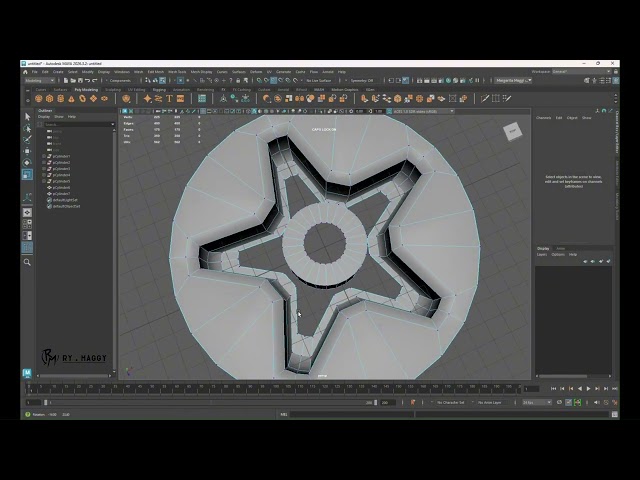Create a polygon cone from shelf
The width and height of the screenshot is (640, 480).
[71, 98]
